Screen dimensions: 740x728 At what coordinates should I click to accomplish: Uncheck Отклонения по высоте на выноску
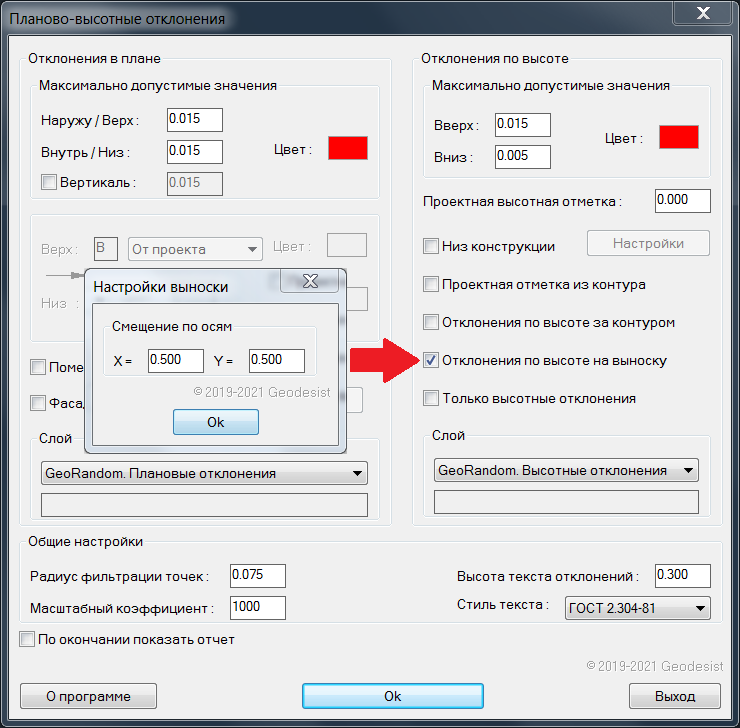[431, 360]
